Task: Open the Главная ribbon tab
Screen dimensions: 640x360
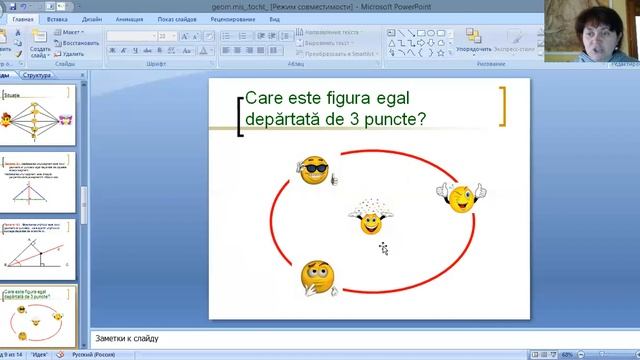Action: click(x=23, y=19)
